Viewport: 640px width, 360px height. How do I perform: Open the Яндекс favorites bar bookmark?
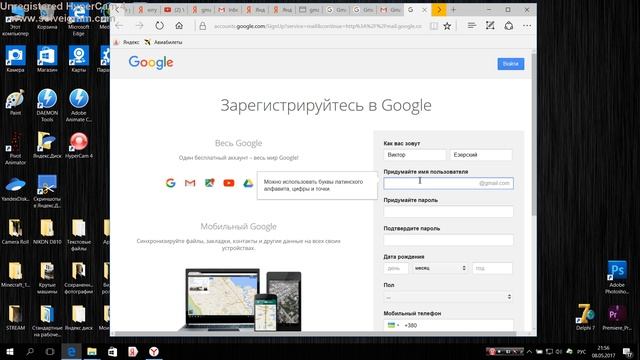pos(127,42)
